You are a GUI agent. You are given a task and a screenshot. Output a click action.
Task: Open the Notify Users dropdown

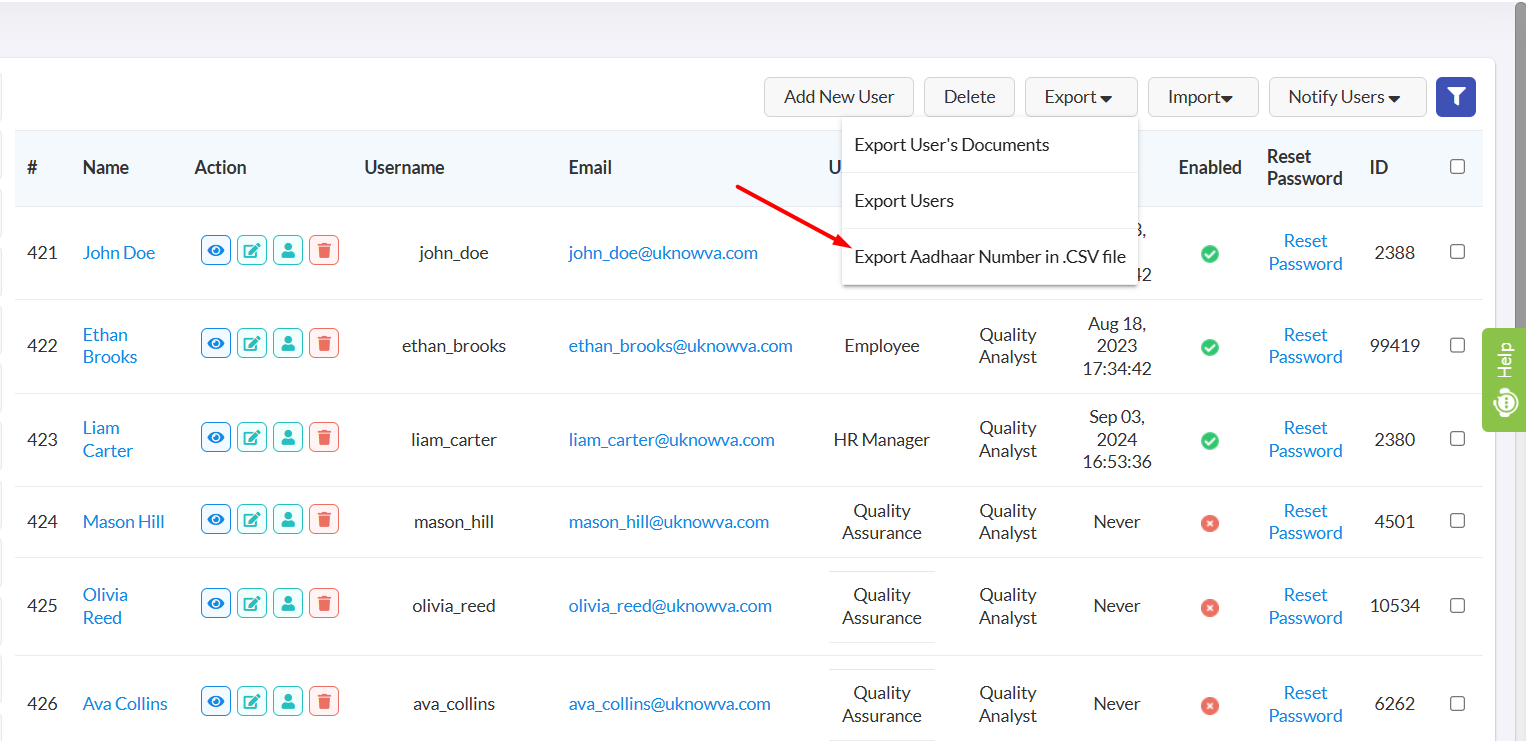[x=1346, y=97]
